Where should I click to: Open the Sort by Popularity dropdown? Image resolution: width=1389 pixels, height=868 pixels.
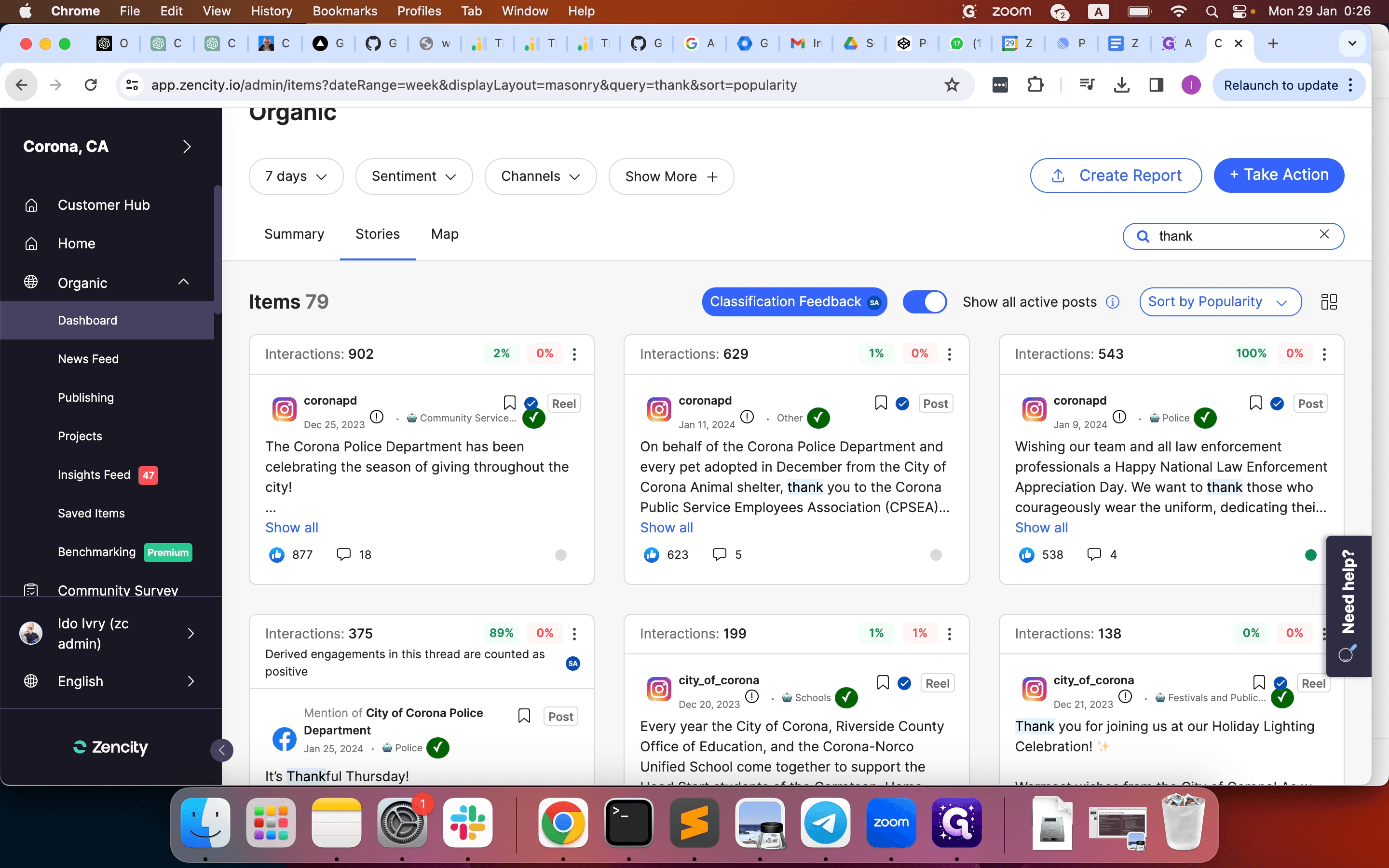[x=1220, y=302]
